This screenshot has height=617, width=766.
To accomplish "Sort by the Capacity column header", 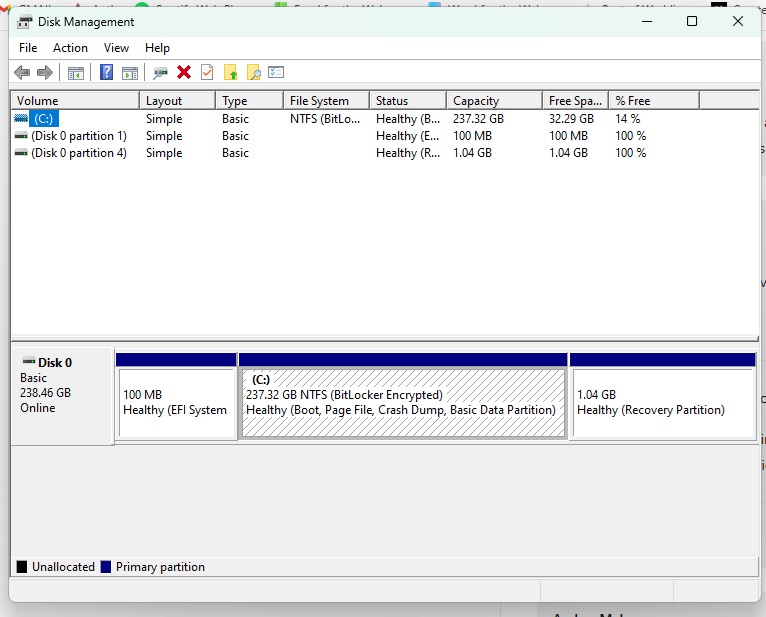I will pyautogui.click(x=494, y=101).
